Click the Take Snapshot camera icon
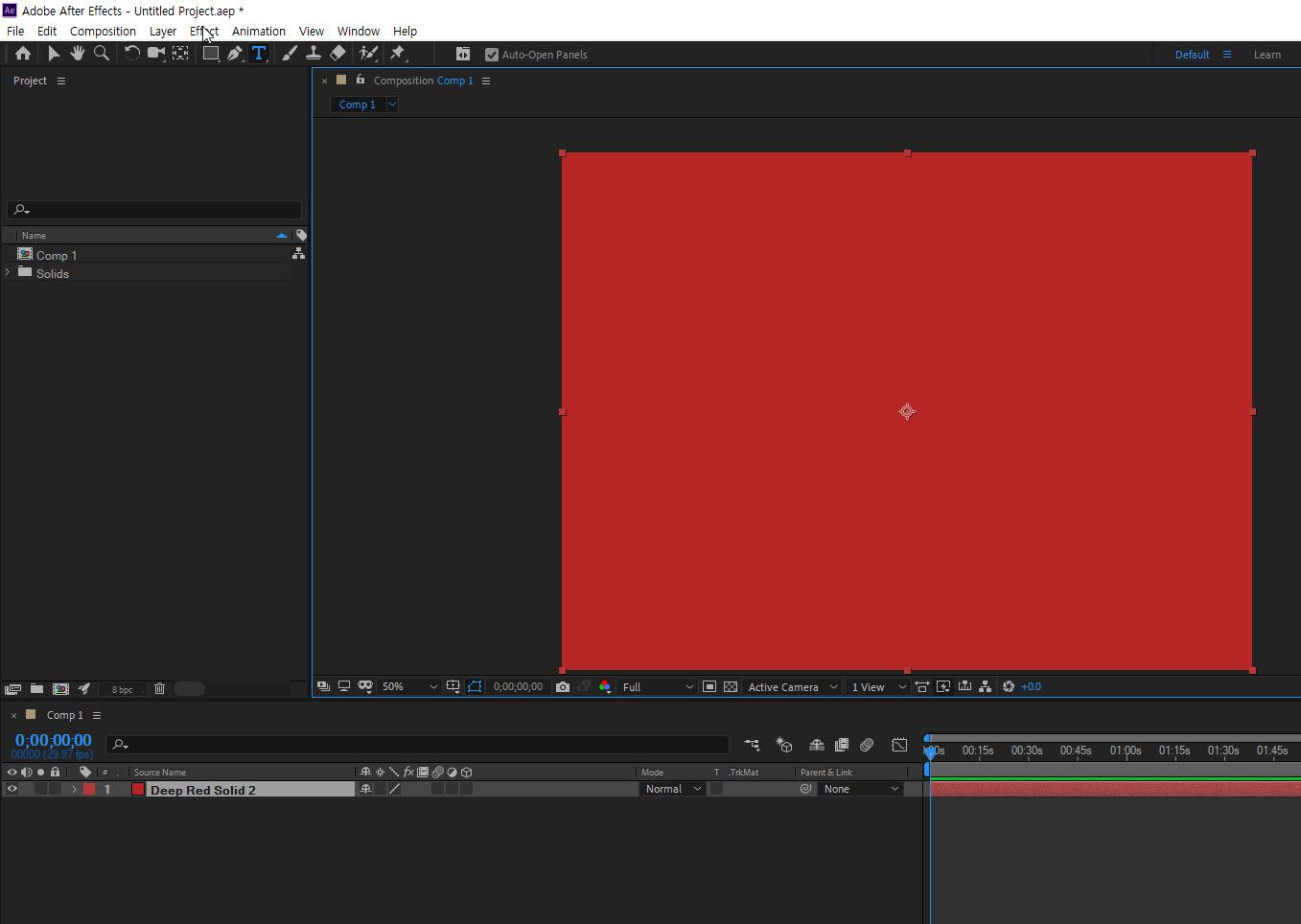The image size is (1301, 924). [563, 686]
